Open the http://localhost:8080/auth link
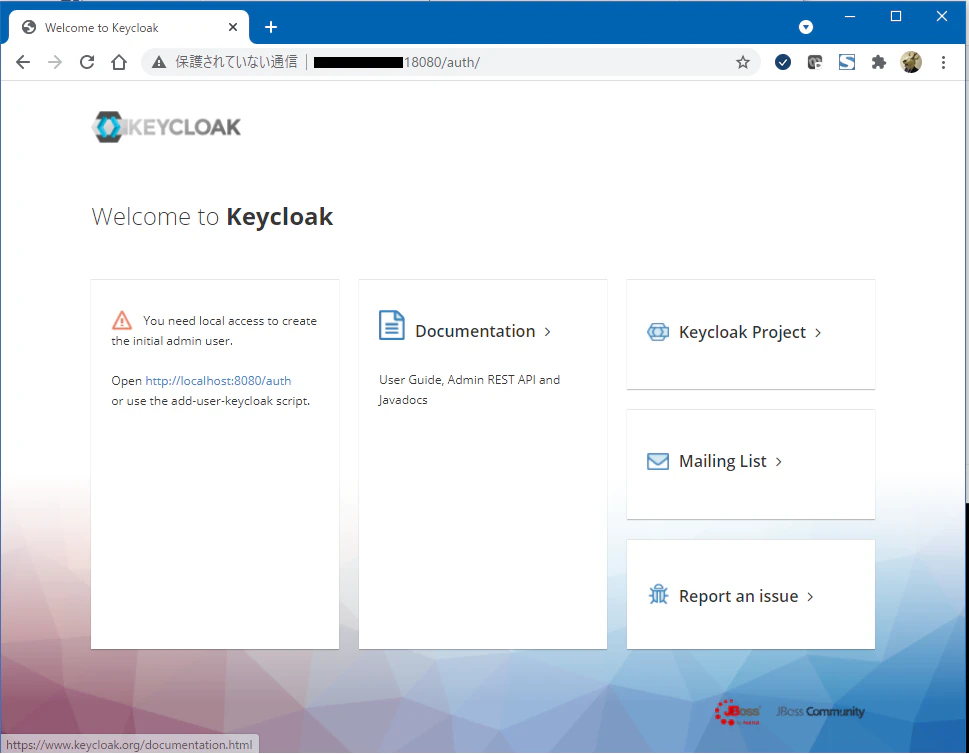 click(x=218, y=381)
